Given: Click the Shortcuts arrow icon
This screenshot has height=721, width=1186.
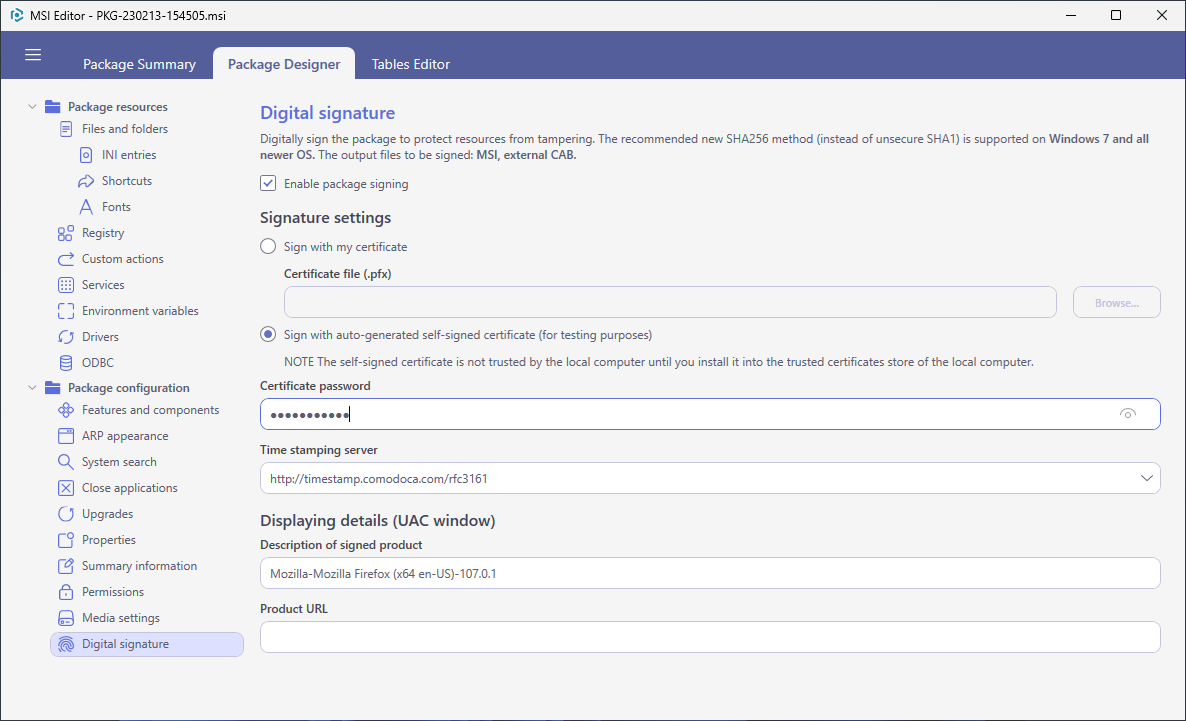Looking at the screenshot, I should coord(86,182).
